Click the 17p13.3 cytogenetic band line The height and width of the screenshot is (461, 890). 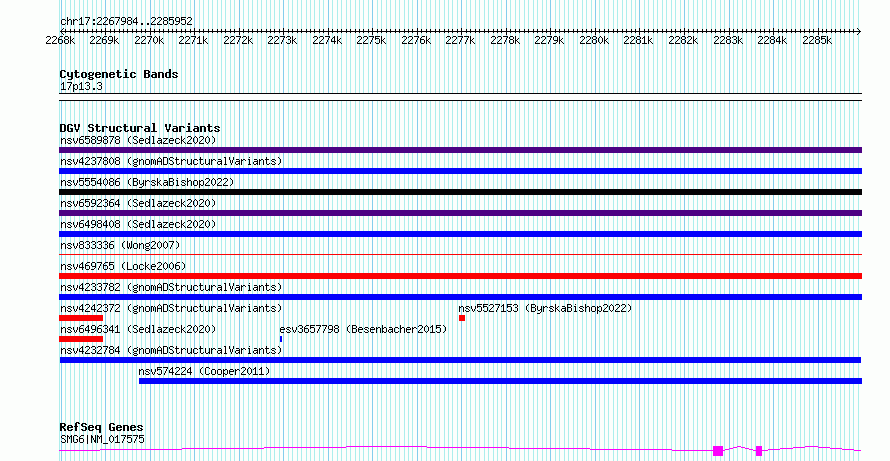[460, 97]
